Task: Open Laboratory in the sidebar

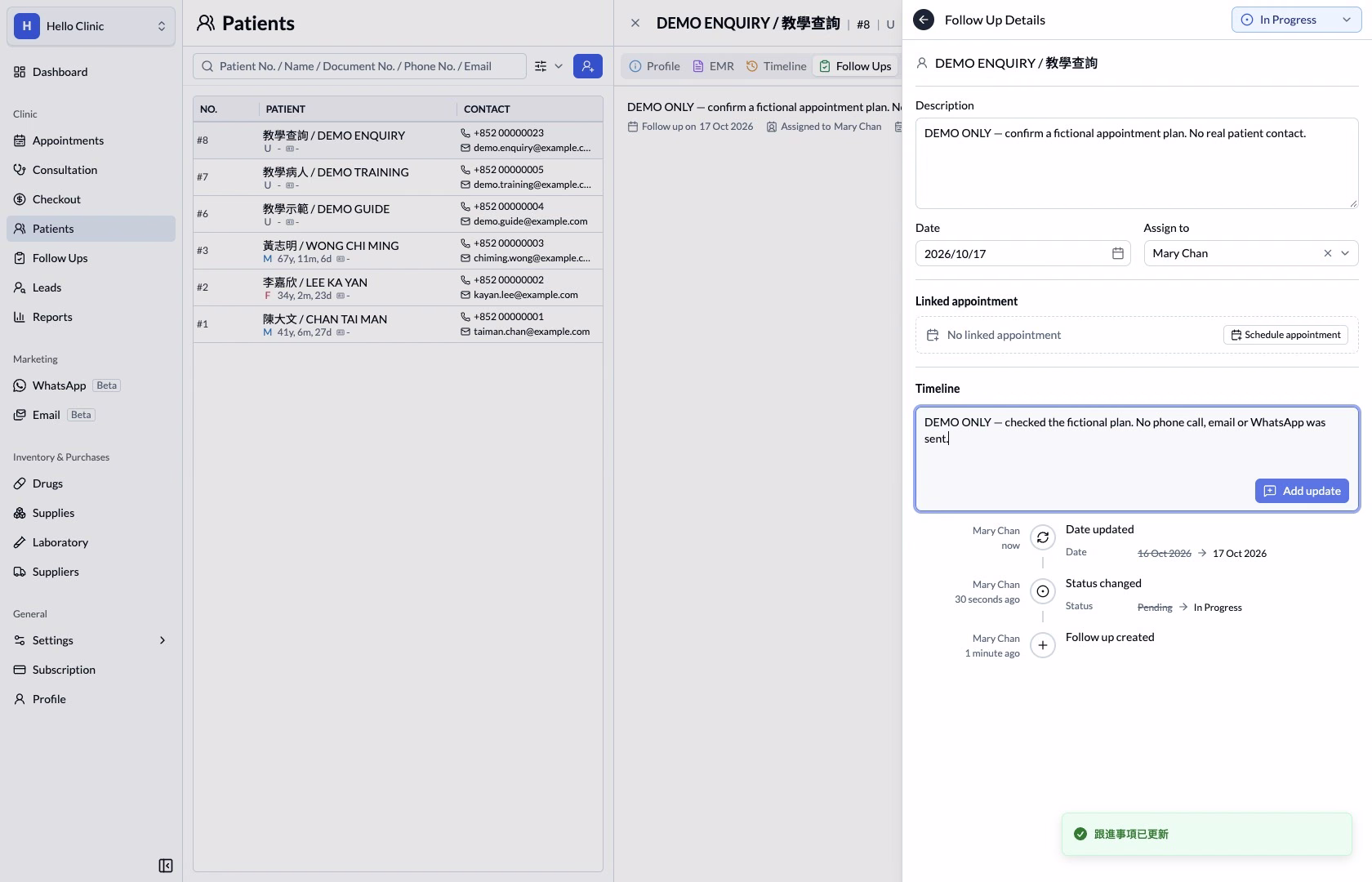Action: (91, 542)
